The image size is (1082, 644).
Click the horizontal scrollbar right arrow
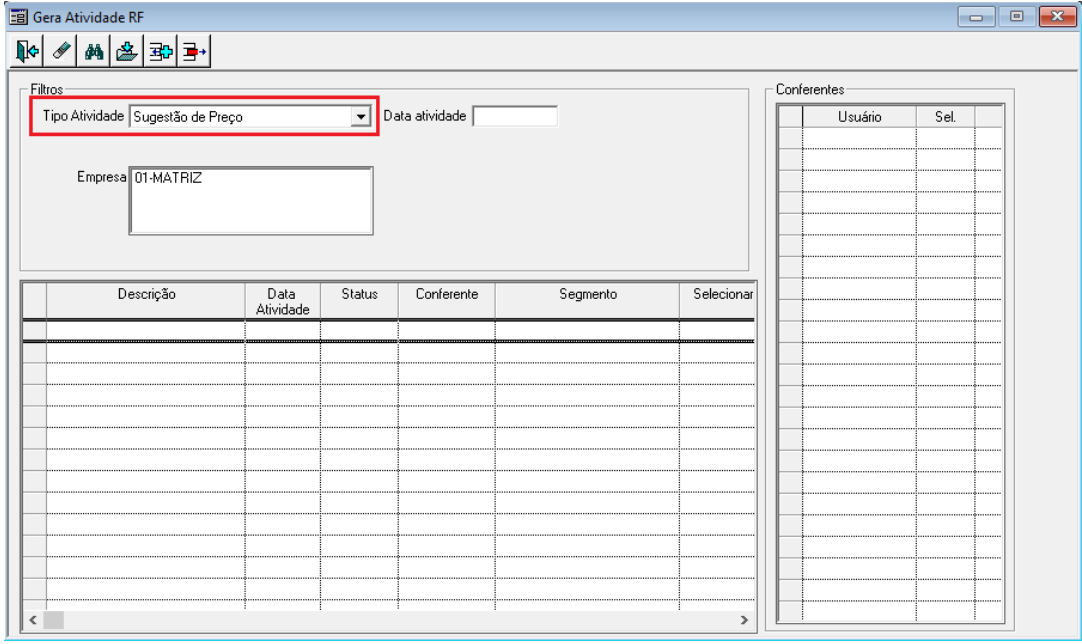coord(744,620)
